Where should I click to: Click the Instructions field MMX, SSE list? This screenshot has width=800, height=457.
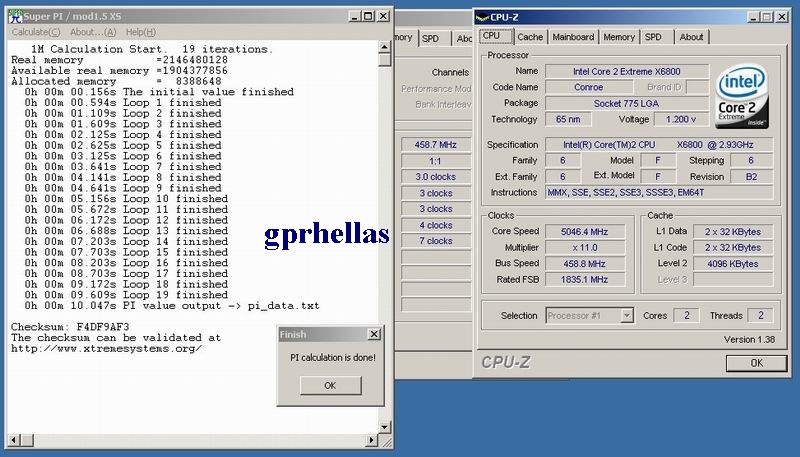coord(659,192)
